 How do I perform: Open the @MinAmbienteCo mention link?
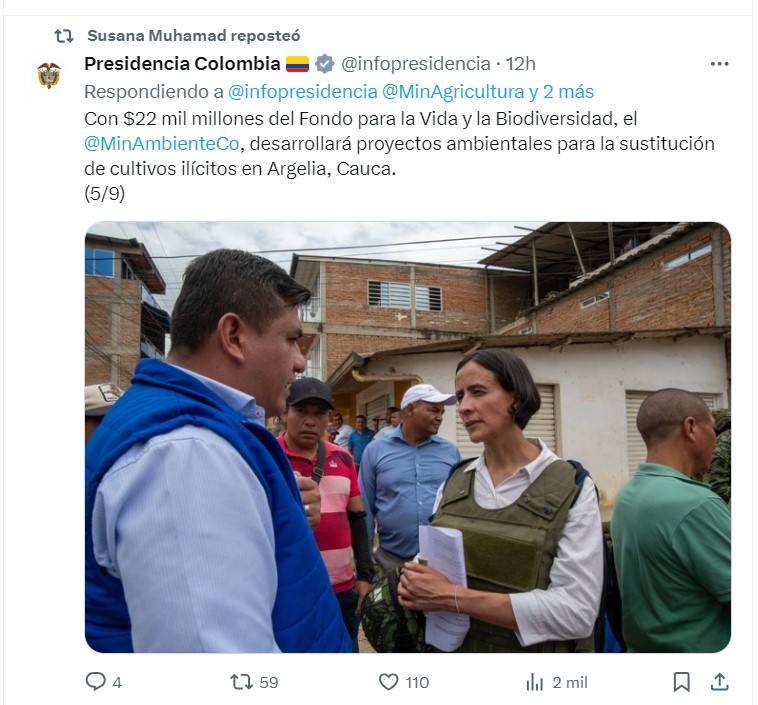[161, 144]
